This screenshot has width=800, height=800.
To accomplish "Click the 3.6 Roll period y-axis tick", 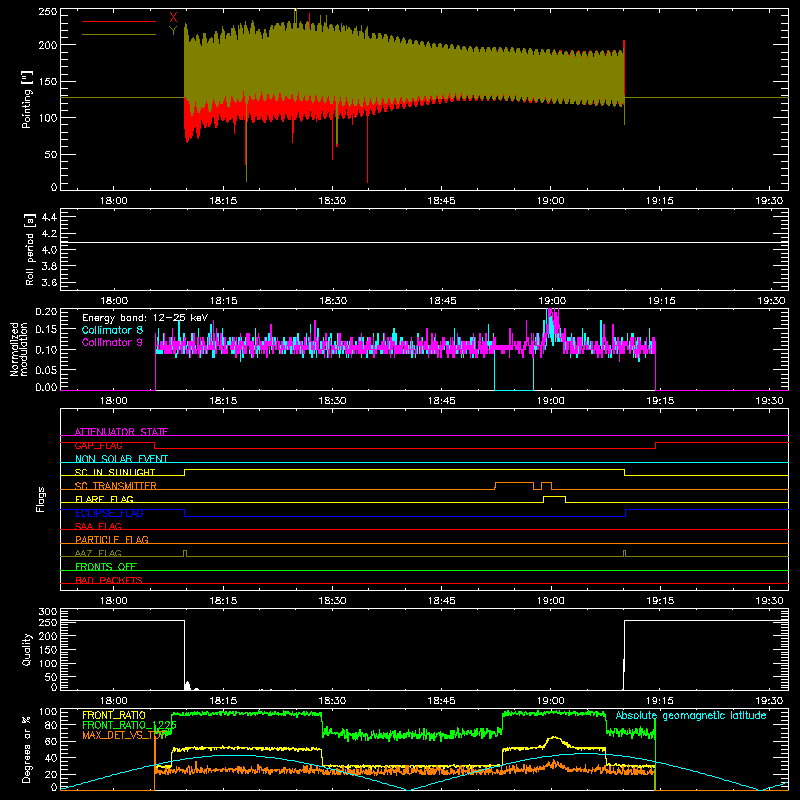I will click(49, 283).
